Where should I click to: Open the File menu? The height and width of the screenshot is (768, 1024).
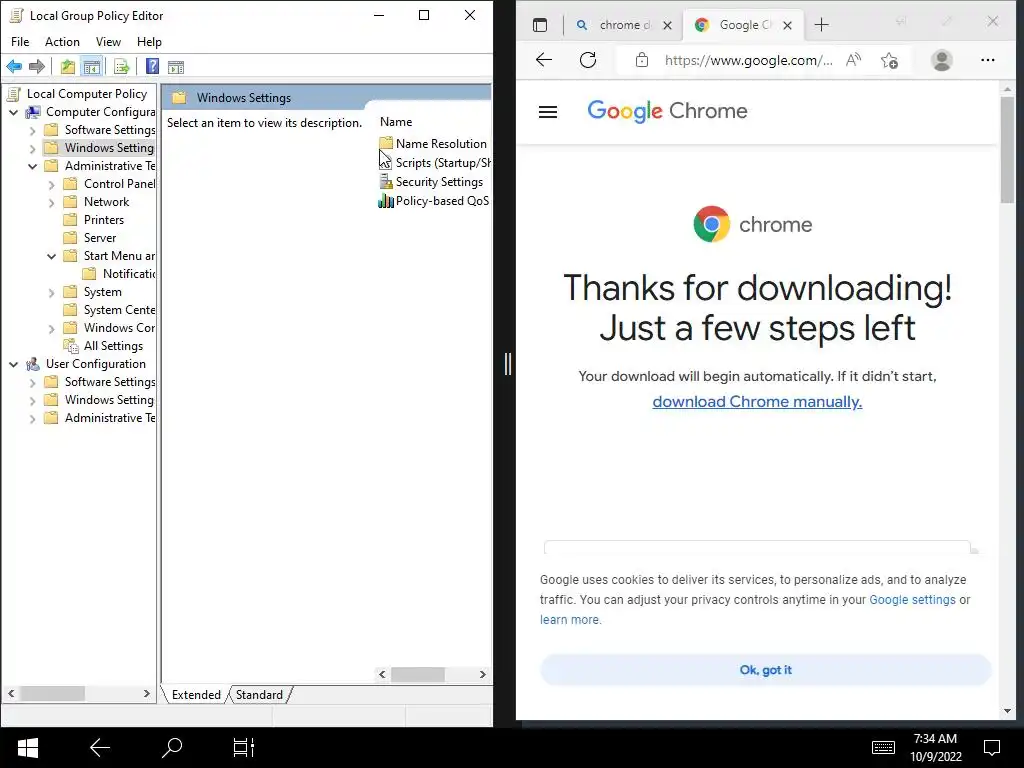point(20,42)
